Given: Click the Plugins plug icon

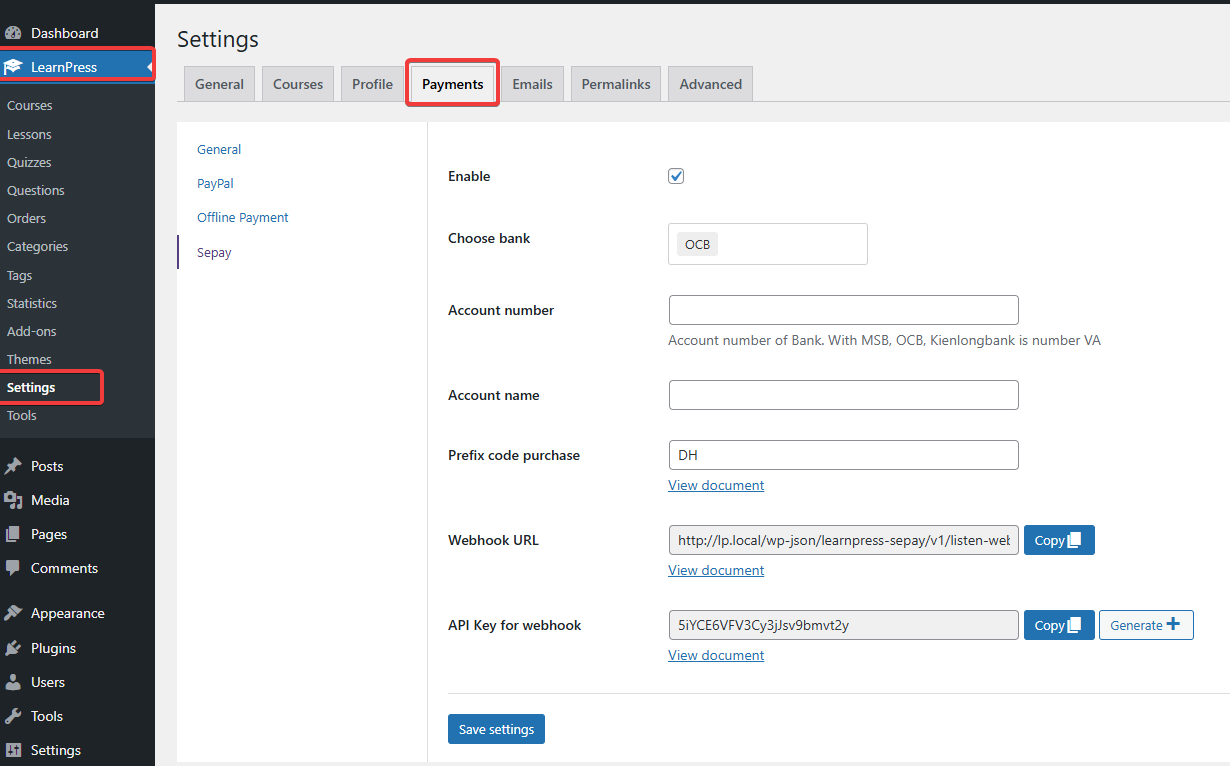Looking at the screenshot, I should (x=13, y=648).
